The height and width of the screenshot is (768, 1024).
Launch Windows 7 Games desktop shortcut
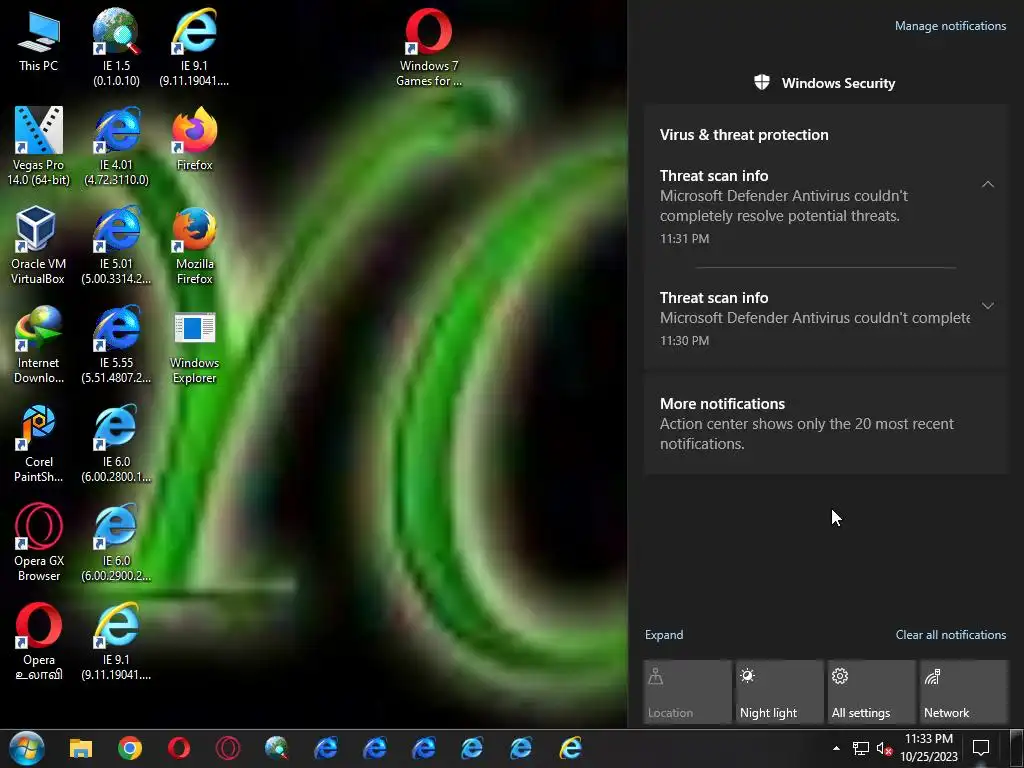click(x=428, y=47)
